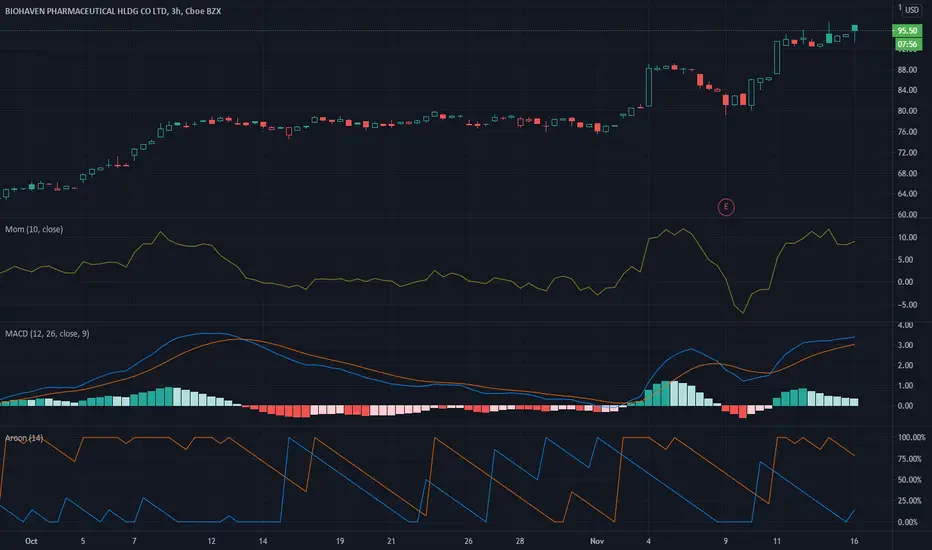Click the 75.00% Aroon scale value
Screen dimensions: 932x550
(x=909, y=459)
